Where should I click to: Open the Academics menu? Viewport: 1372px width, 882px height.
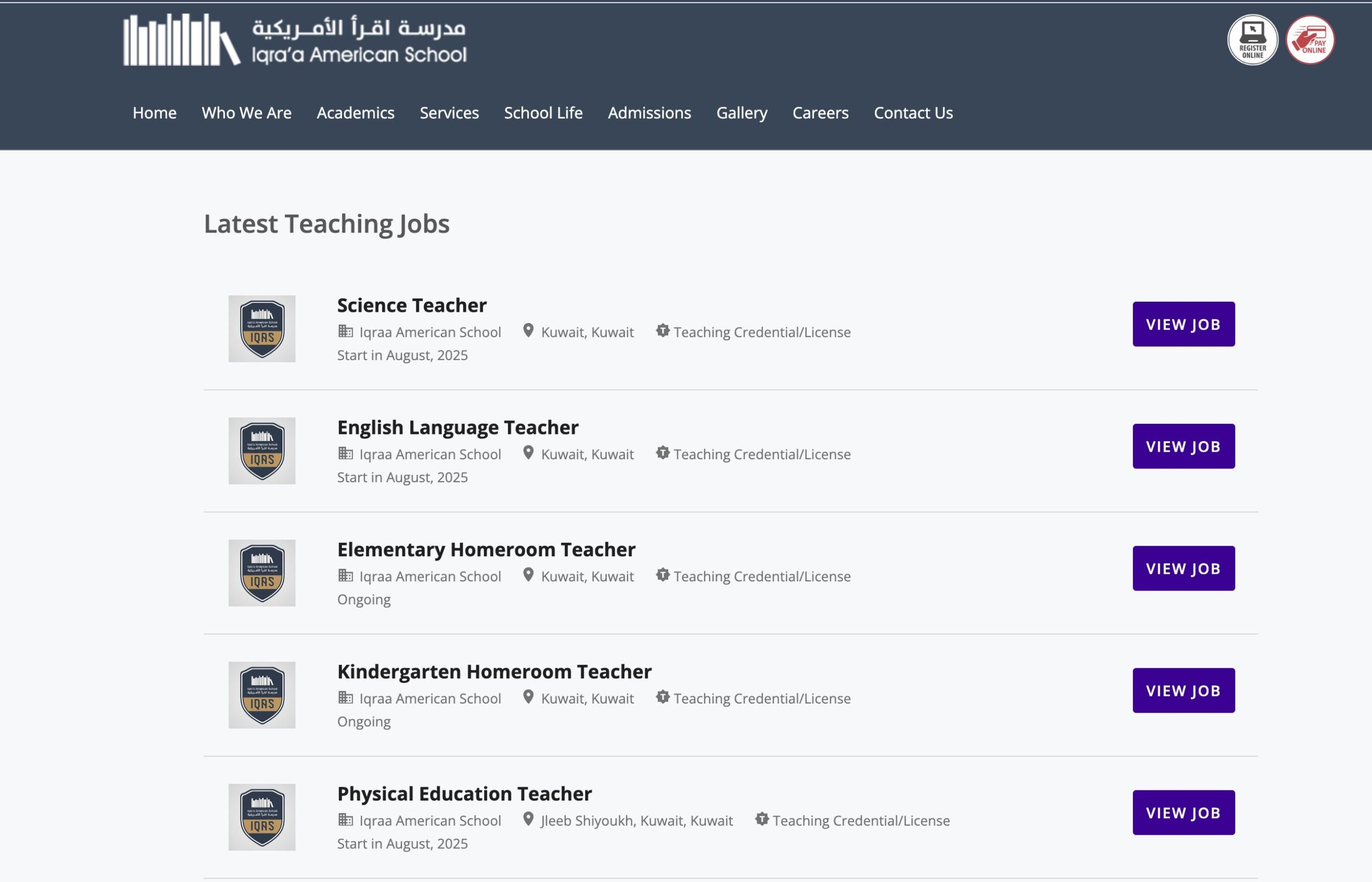click(356, 113)
